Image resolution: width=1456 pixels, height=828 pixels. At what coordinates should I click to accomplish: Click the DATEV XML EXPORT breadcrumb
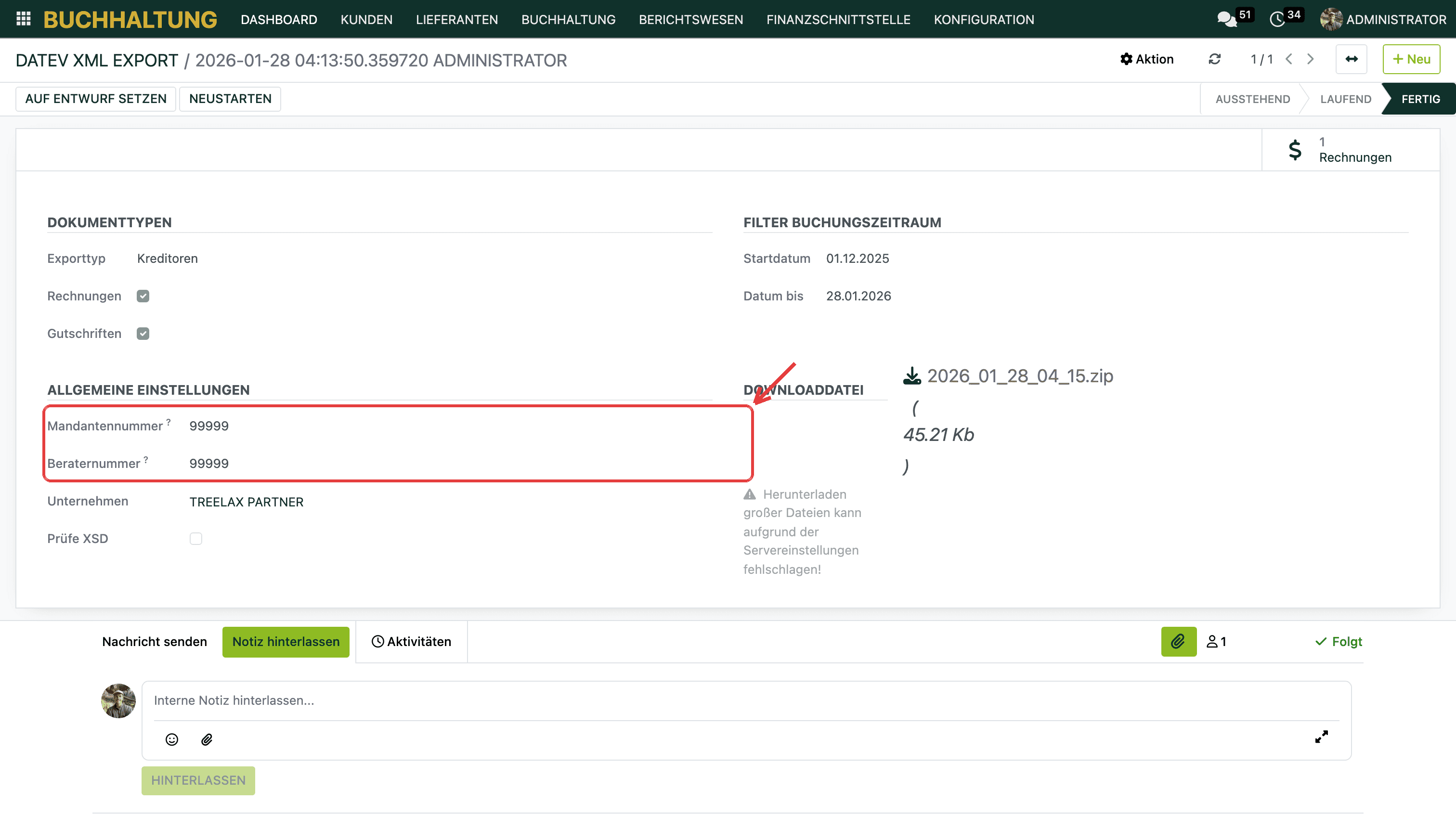(x=97, y=60)
